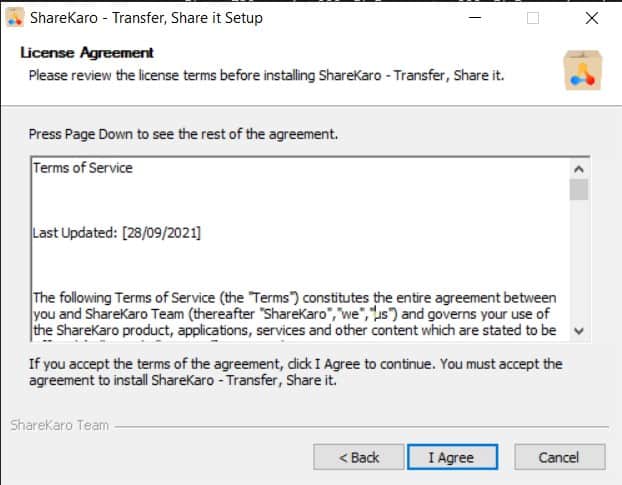Click the Press Page Down instruction text

(183, 134)
